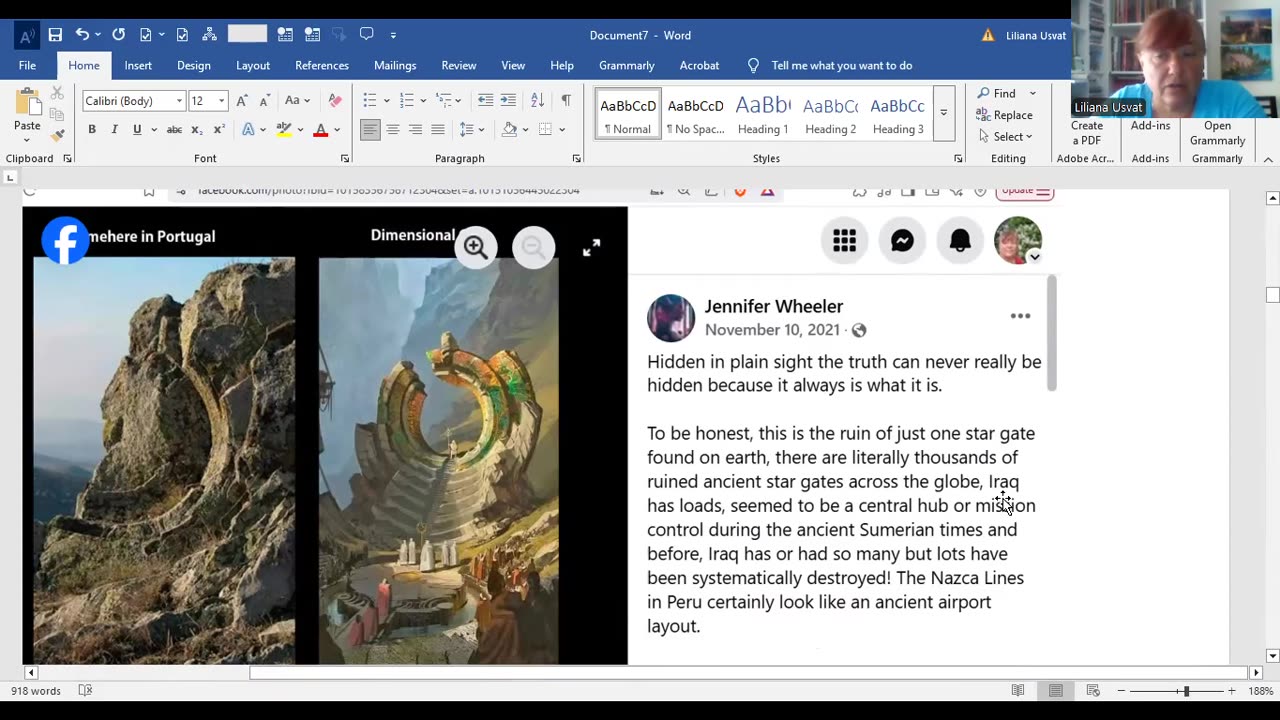The image size is (1280, 720).
Task: Open the Font dialog launcher
Action: pos(345,158)
